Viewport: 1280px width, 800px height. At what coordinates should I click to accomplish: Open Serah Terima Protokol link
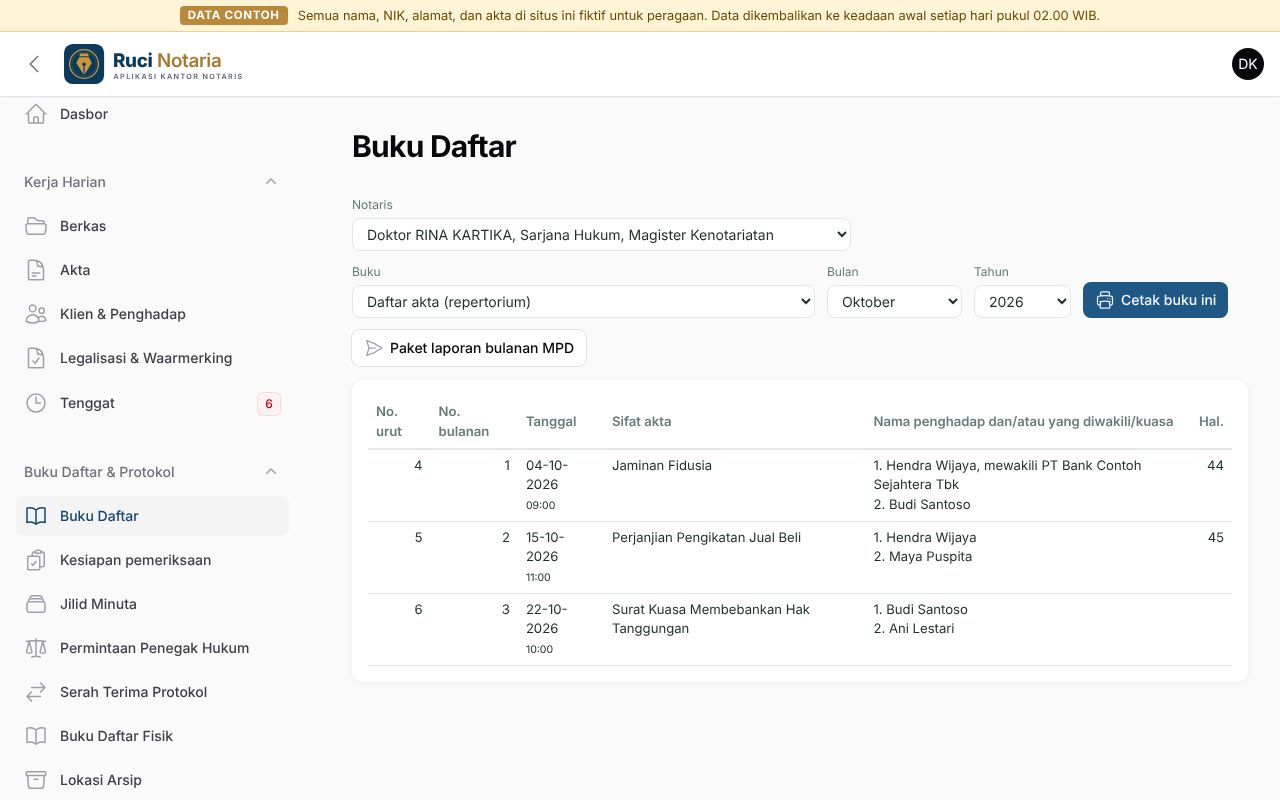(x=152, y=692)
